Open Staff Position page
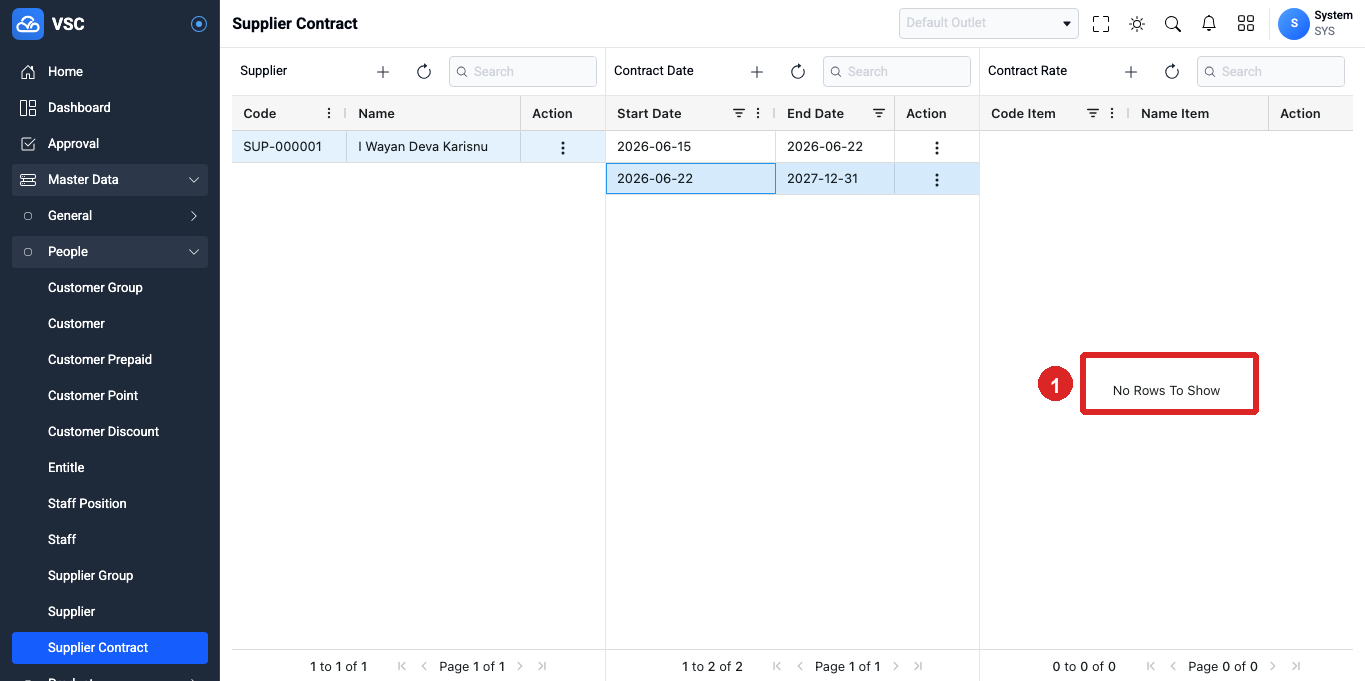Viewport: 1365px width, 681px height. coord(110,504)
